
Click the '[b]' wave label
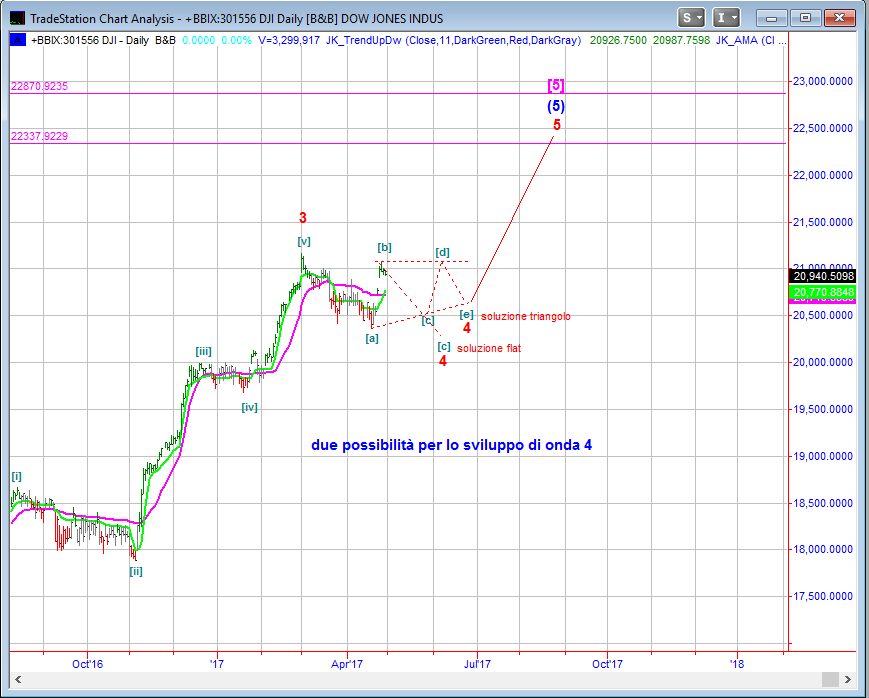(385, 247)
